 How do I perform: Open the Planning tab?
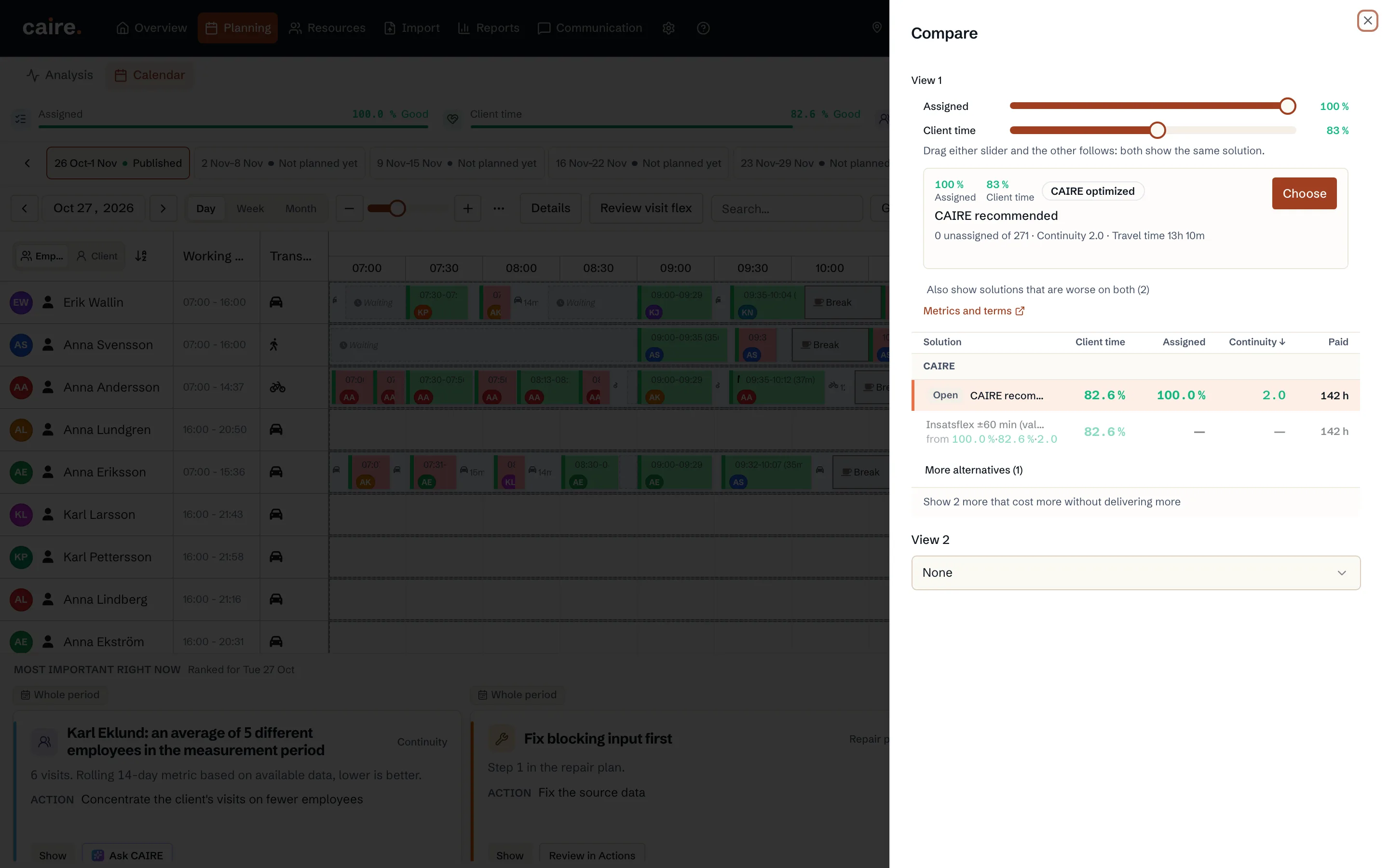(238, 28)
